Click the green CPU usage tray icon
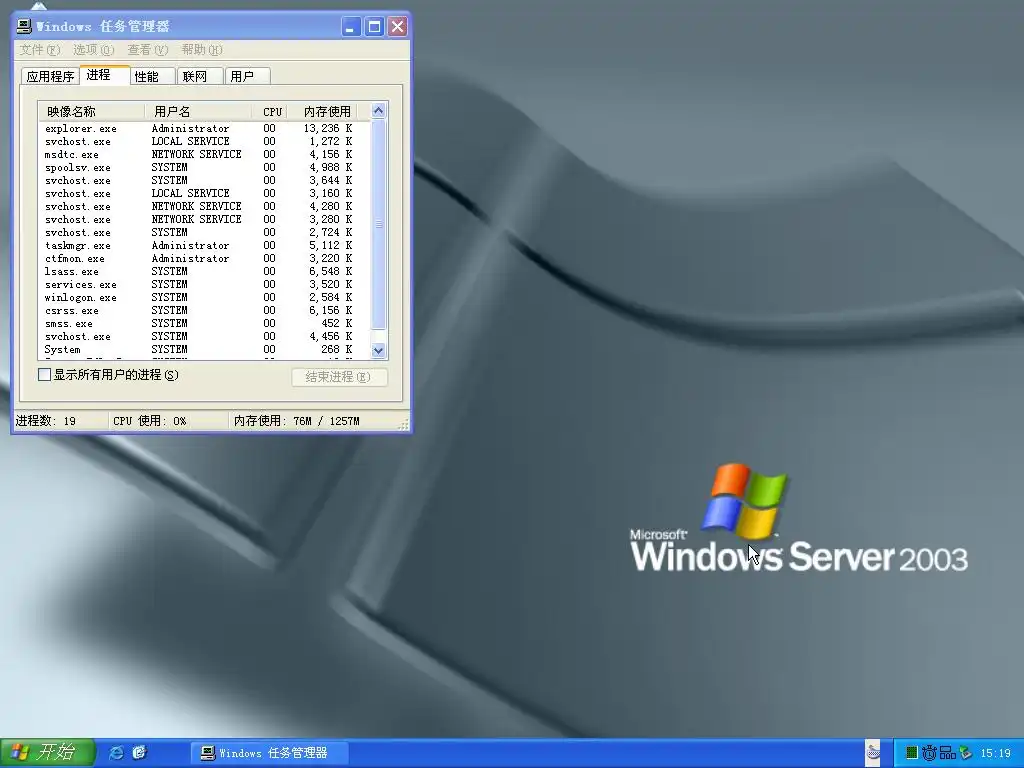 912,753
